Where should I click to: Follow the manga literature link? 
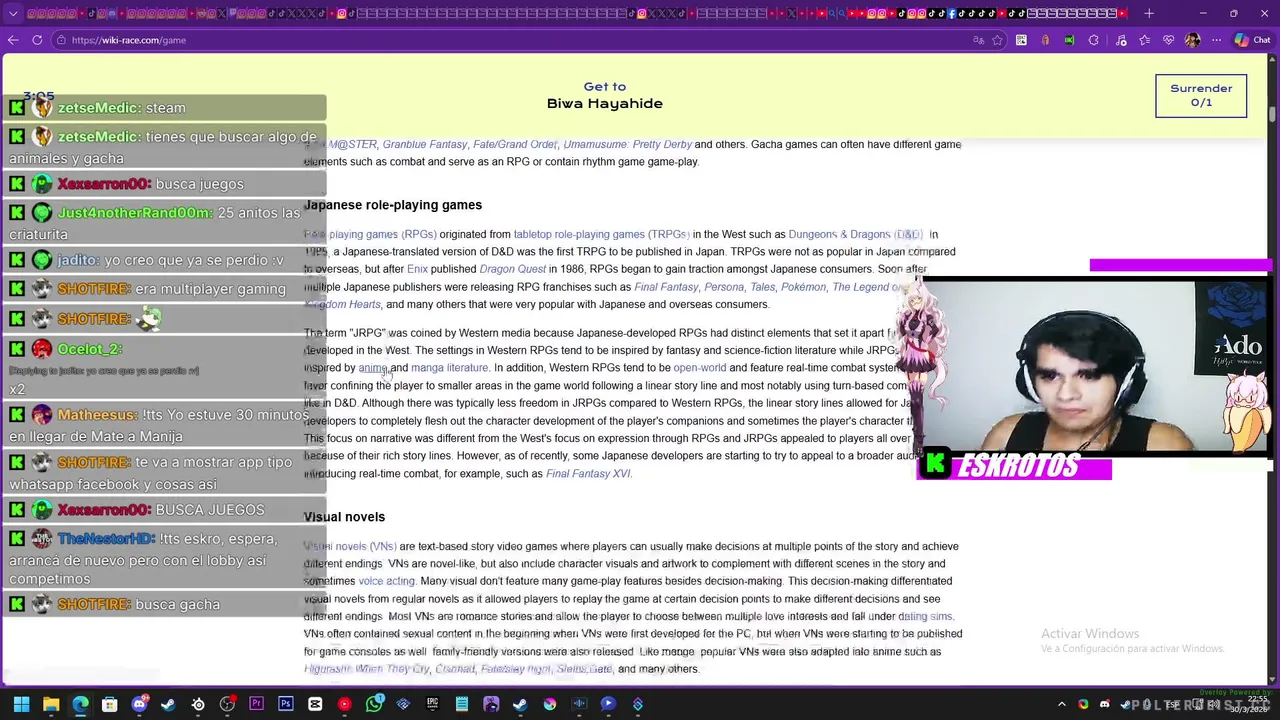[449, 368]
